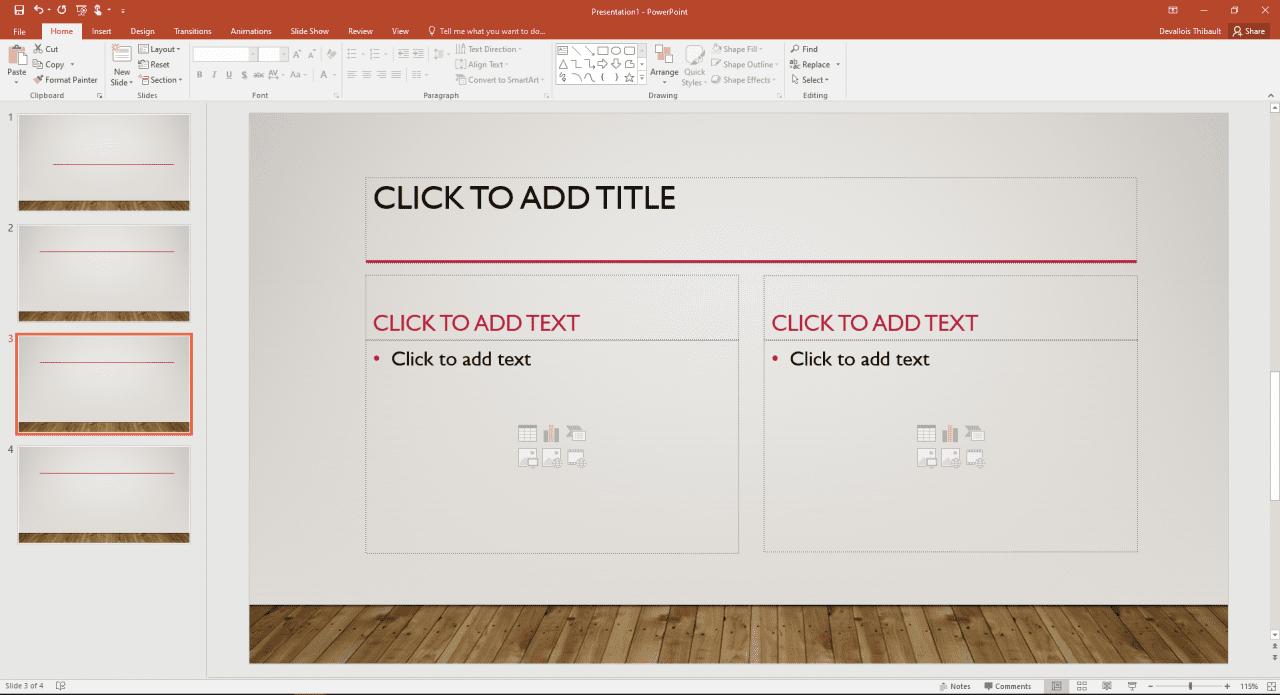This screenshot has width=1280, height=695.
Task: Insert a rectangle from the shapes gallery
Action: tap(604, 48)
